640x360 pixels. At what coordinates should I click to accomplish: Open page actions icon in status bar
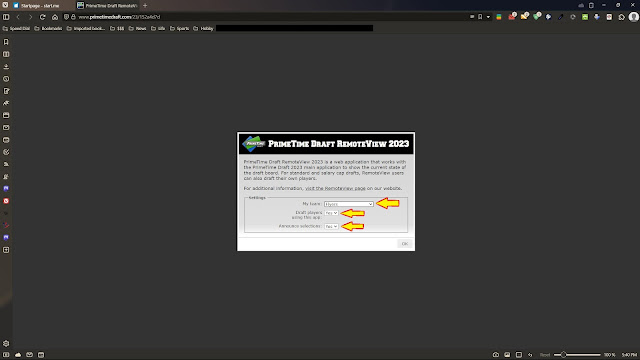[x=530, y=355]
